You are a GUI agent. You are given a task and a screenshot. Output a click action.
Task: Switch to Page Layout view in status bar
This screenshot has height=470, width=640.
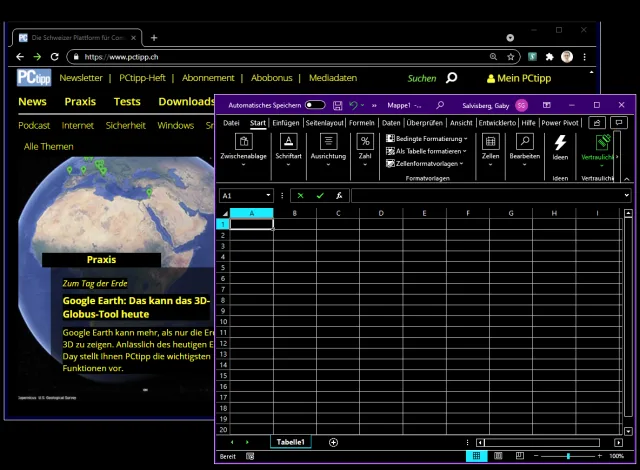coord(498,456)
